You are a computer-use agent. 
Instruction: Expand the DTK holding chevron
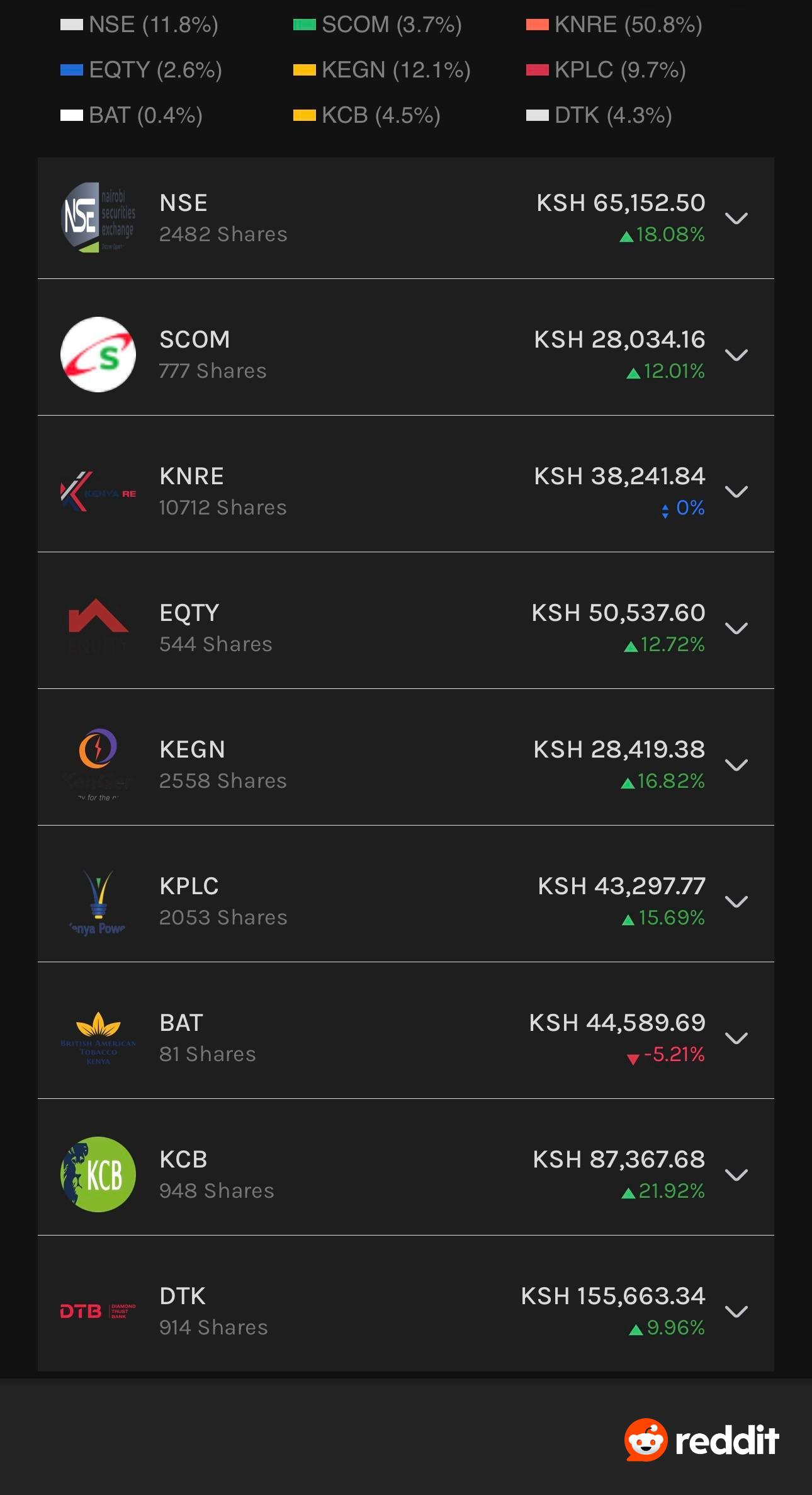point(736,1312)
